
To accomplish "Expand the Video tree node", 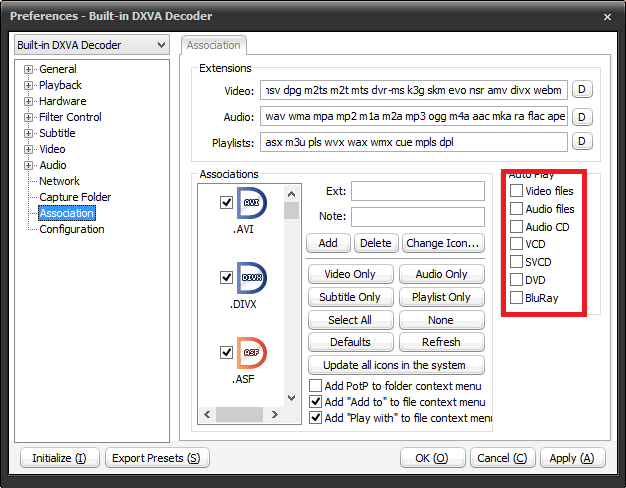I will pyautogui.click(x=28, y=149).
